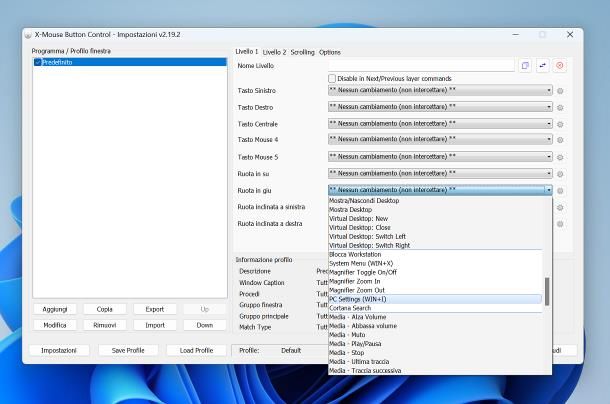Switch to the Livello 1 tab

coord(247,52)
